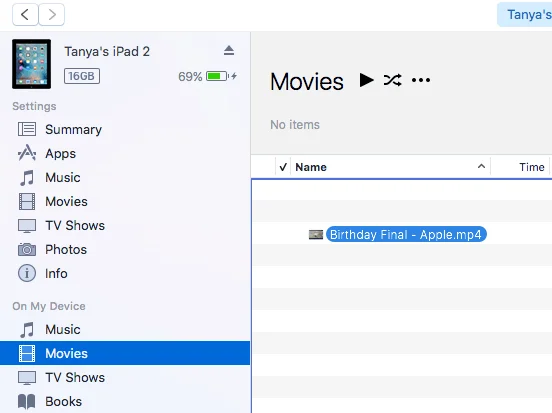
Task: Play all movies with the play button
Action: pos(366,80)
